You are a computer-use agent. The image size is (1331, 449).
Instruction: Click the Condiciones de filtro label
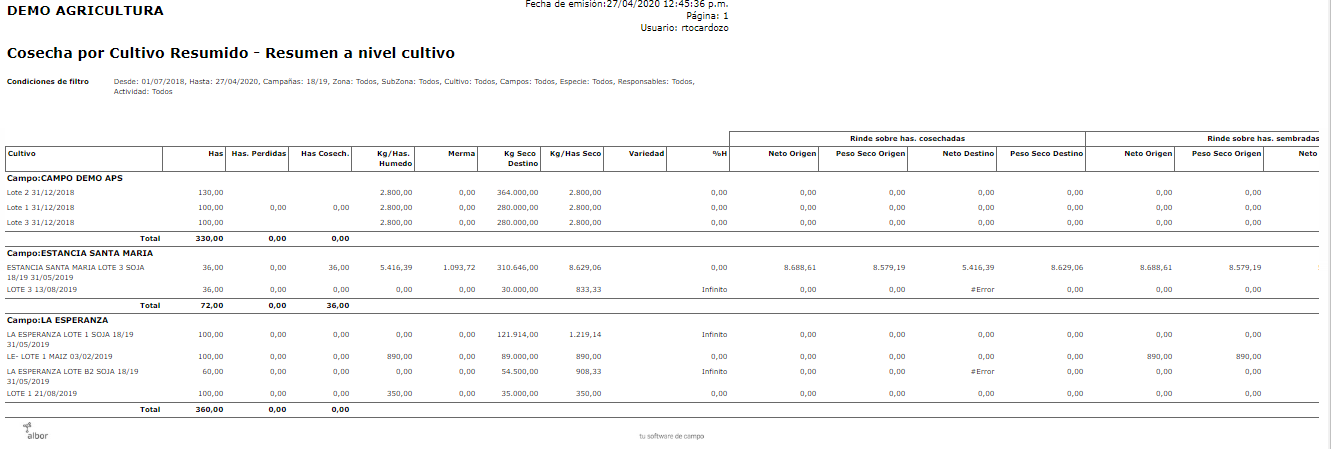click(48, 81)
